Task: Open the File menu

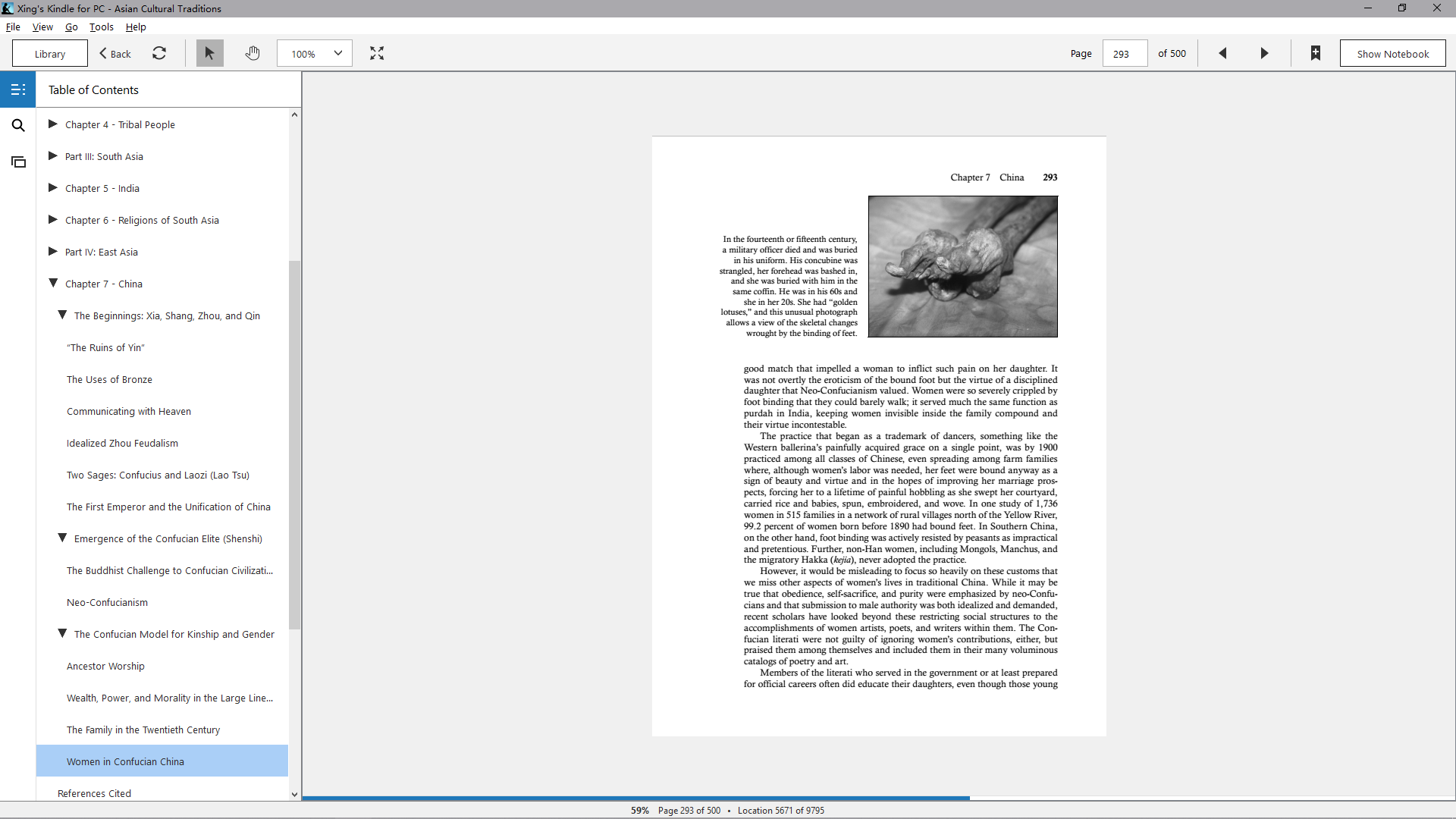Action: [13, 27]
